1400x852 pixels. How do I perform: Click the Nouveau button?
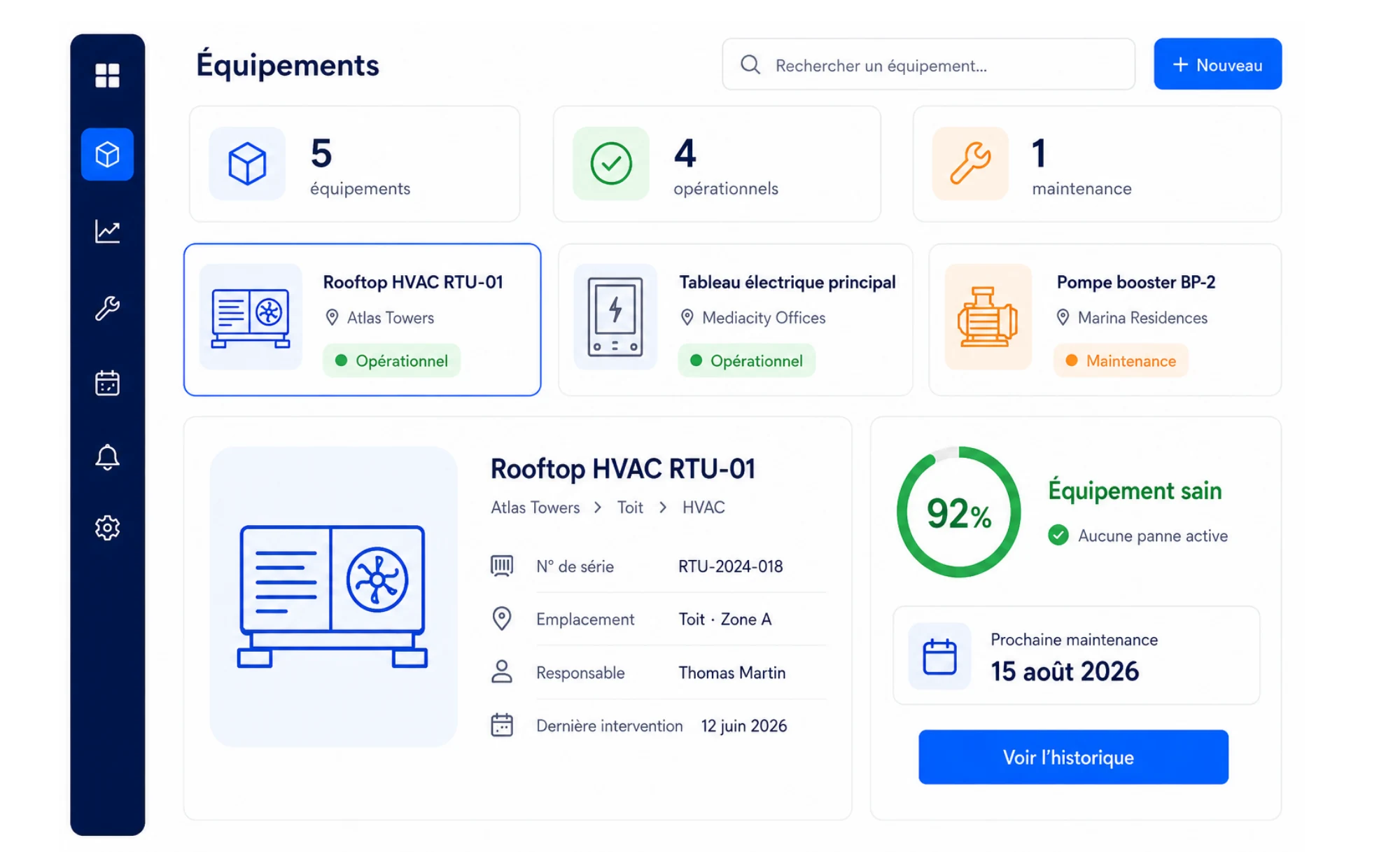pos(1217,64)
